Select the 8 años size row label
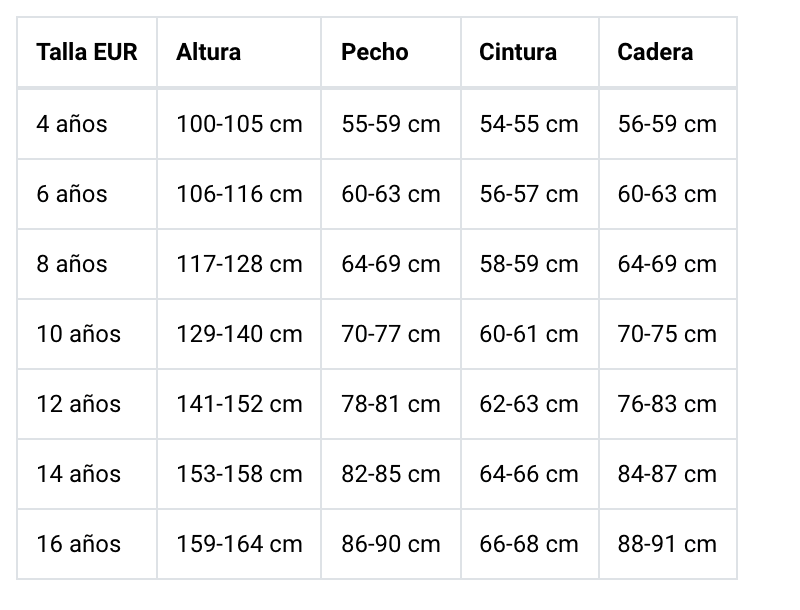This screenshot has height=610, width=800. click(x=72, y=264)
